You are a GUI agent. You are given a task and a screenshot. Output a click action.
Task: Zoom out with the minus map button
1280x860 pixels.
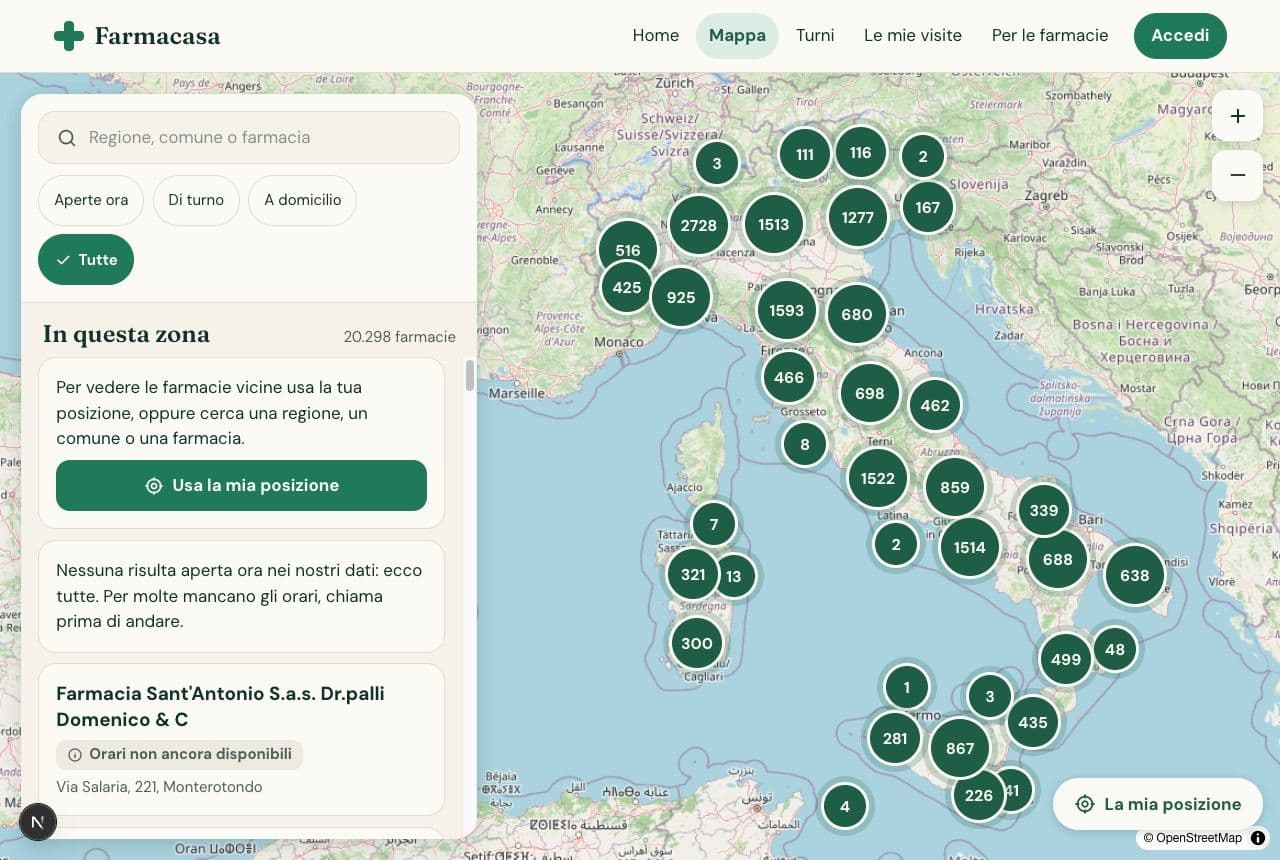1237,175
